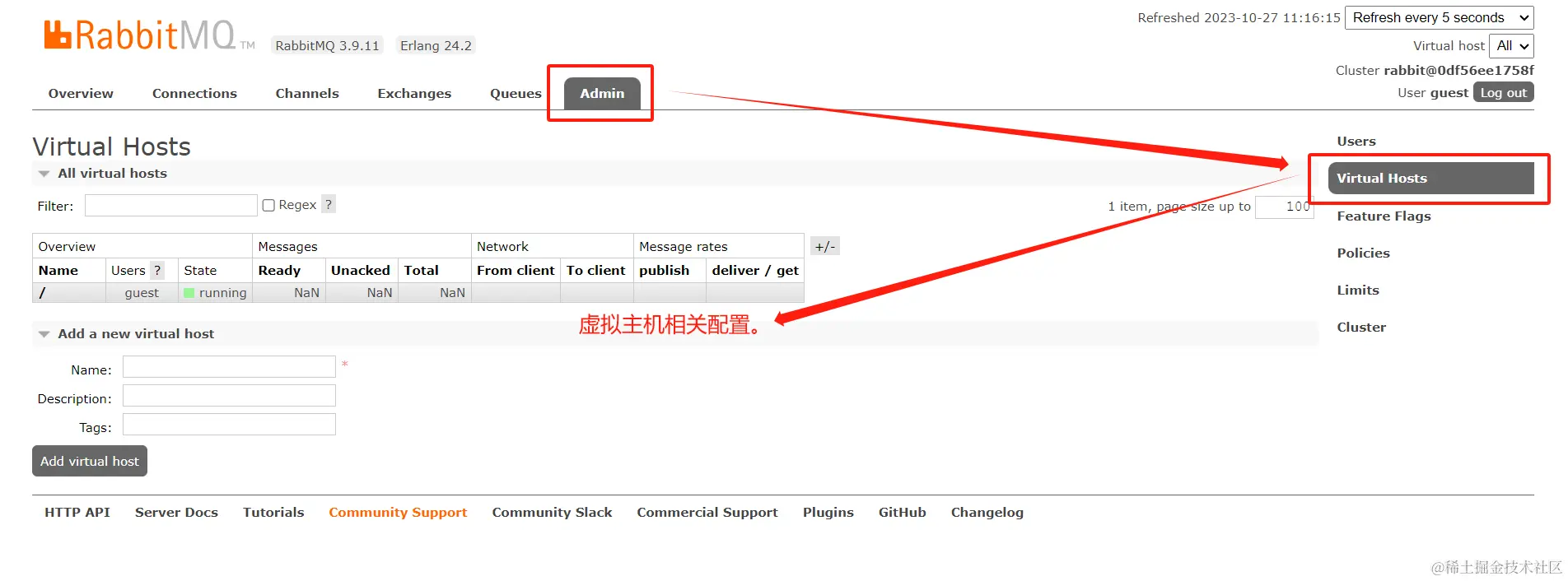
Task: Click the RabbitMQ logo
Action: [x=149, y=36]
